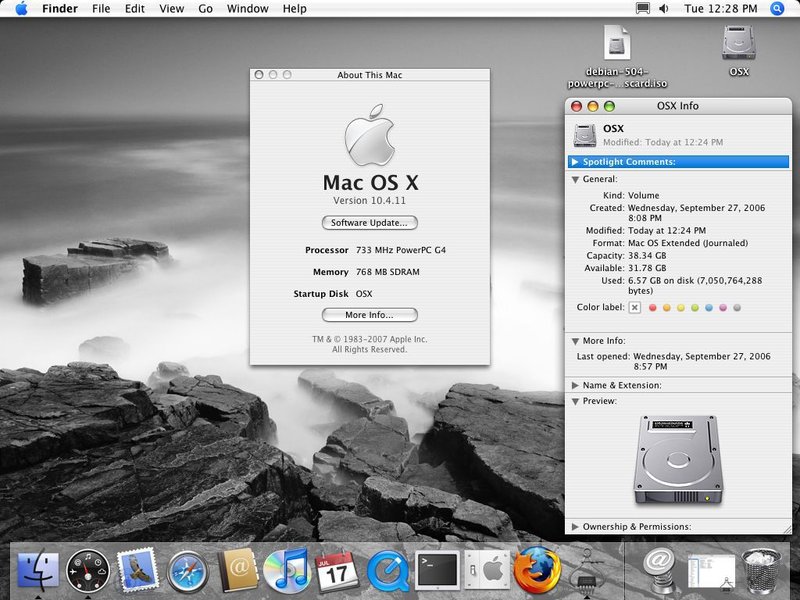800x600 pixels.
Task: Restore the minimized window from the Dock
Action: pyautogui.click(x=711, y=572)
